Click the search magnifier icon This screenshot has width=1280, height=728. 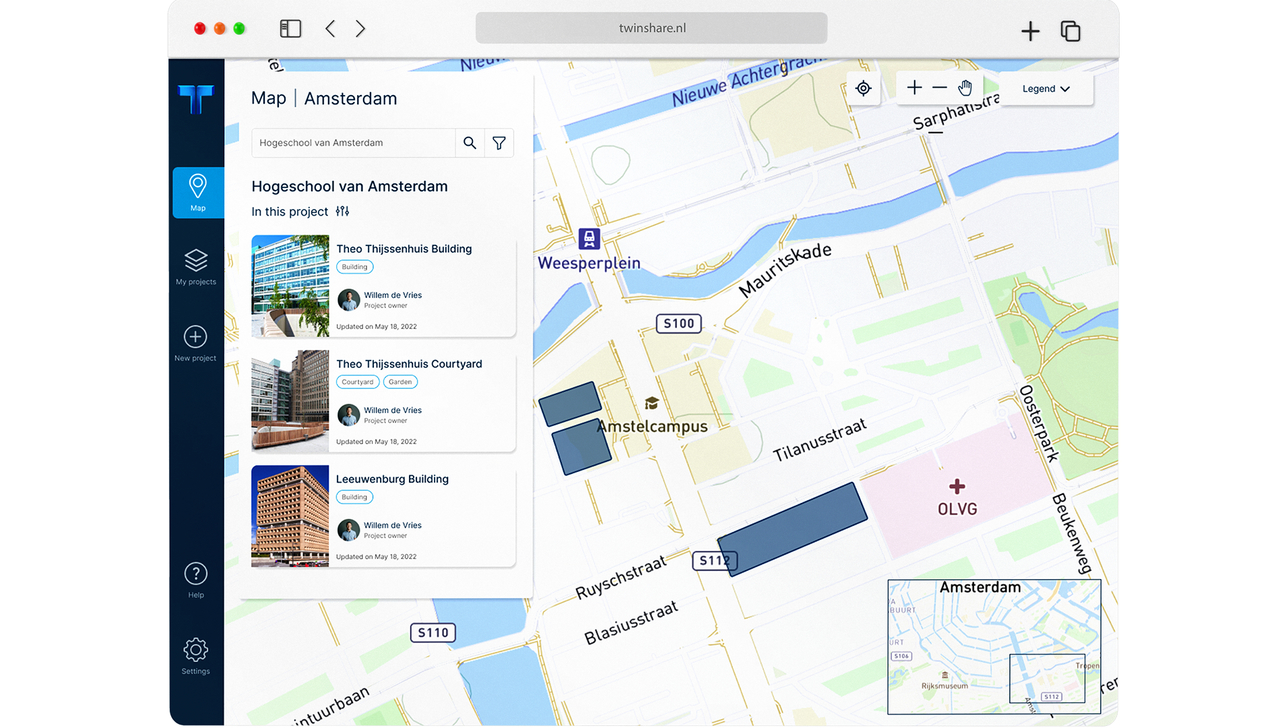click(470, 143)
